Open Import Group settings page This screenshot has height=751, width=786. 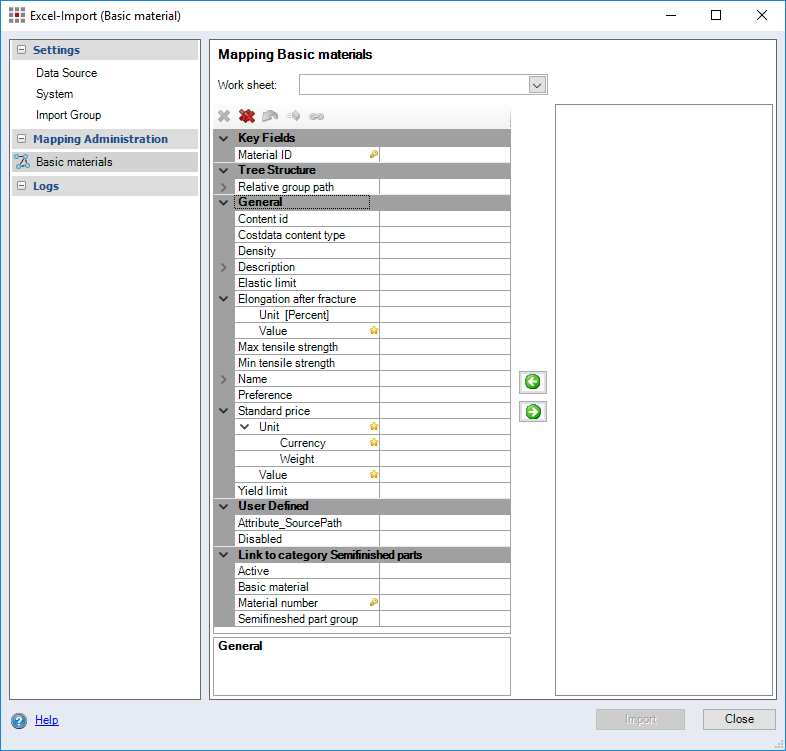(68, 115)
